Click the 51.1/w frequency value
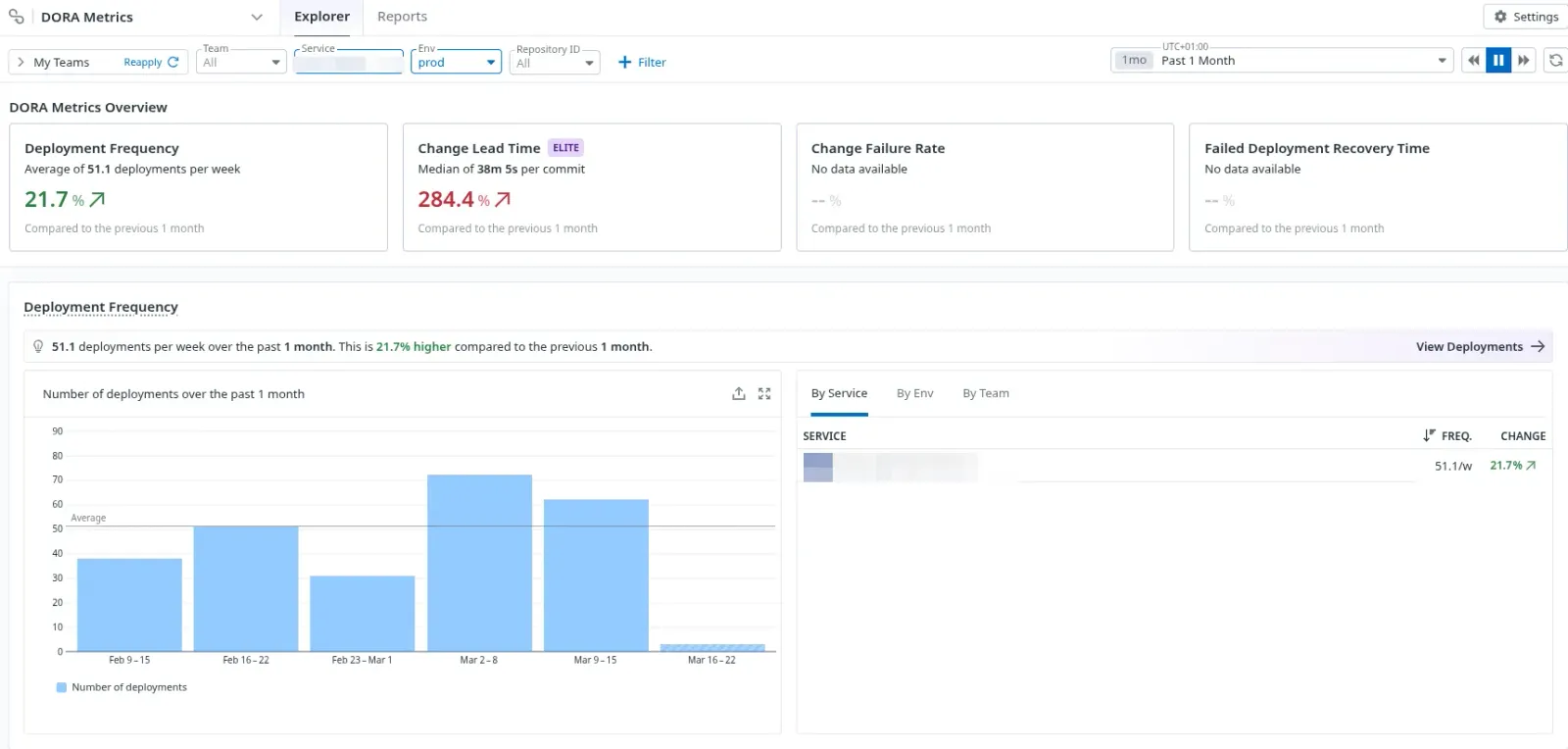Image resolution: width=1568 pixels, height=749 pixels. click(x=1453, y=466)
